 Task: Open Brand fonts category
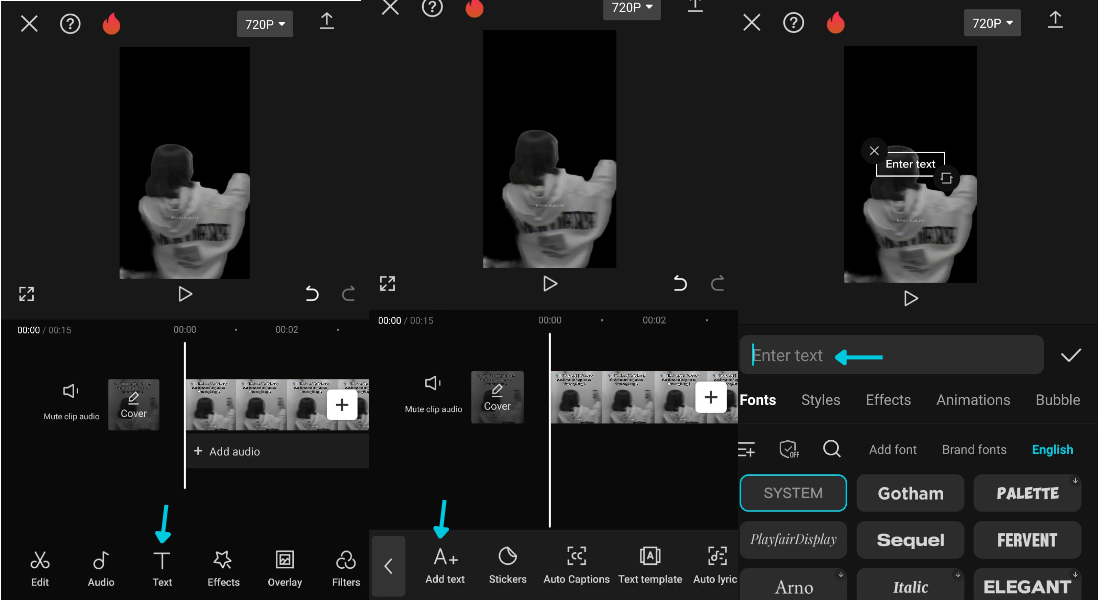pyautogui.click(x=974, y=450)
